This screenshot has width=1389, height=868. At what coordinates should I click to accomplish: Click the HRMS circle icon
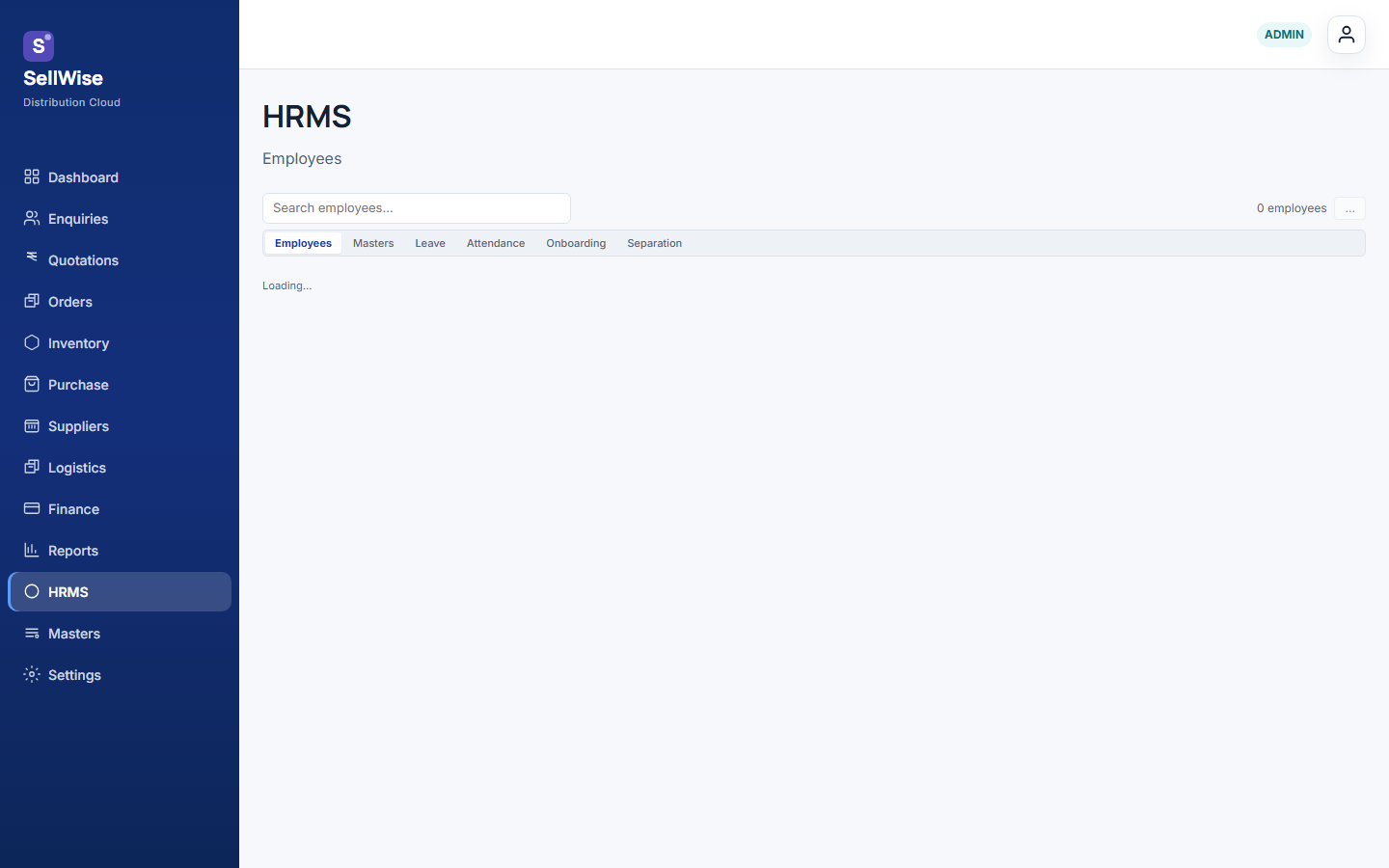pos(32,591)
